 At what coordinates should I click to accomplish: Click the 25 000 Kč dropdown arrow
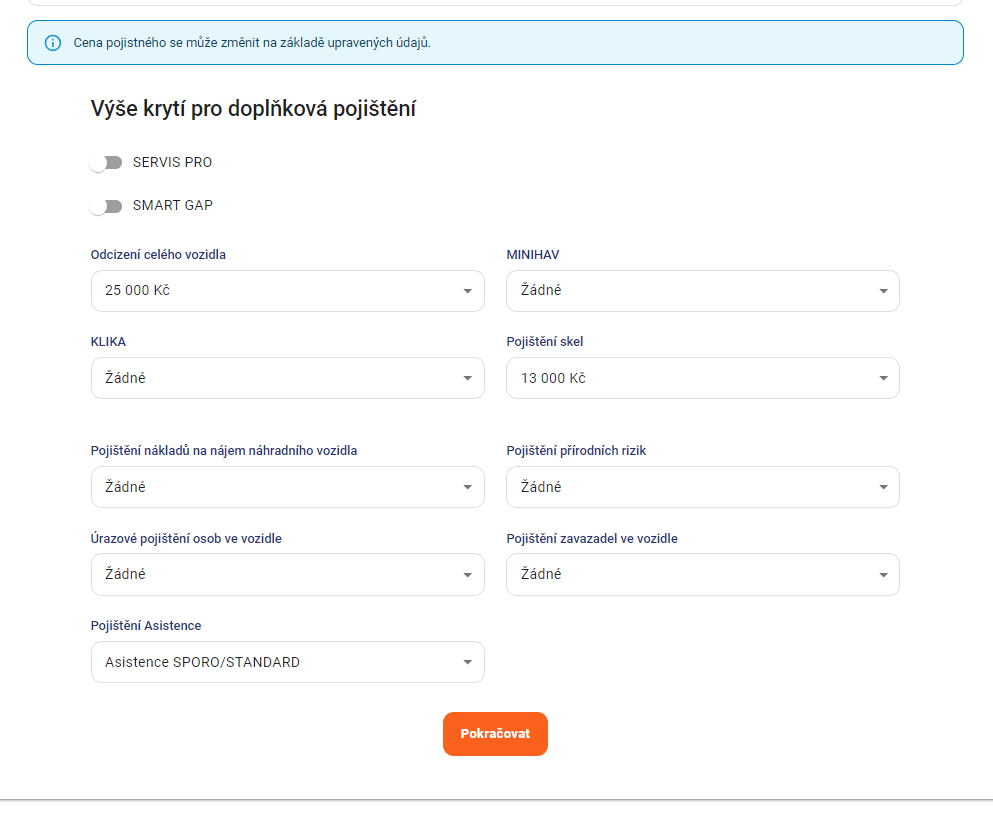pyautogui.click(x=467, y=291)
